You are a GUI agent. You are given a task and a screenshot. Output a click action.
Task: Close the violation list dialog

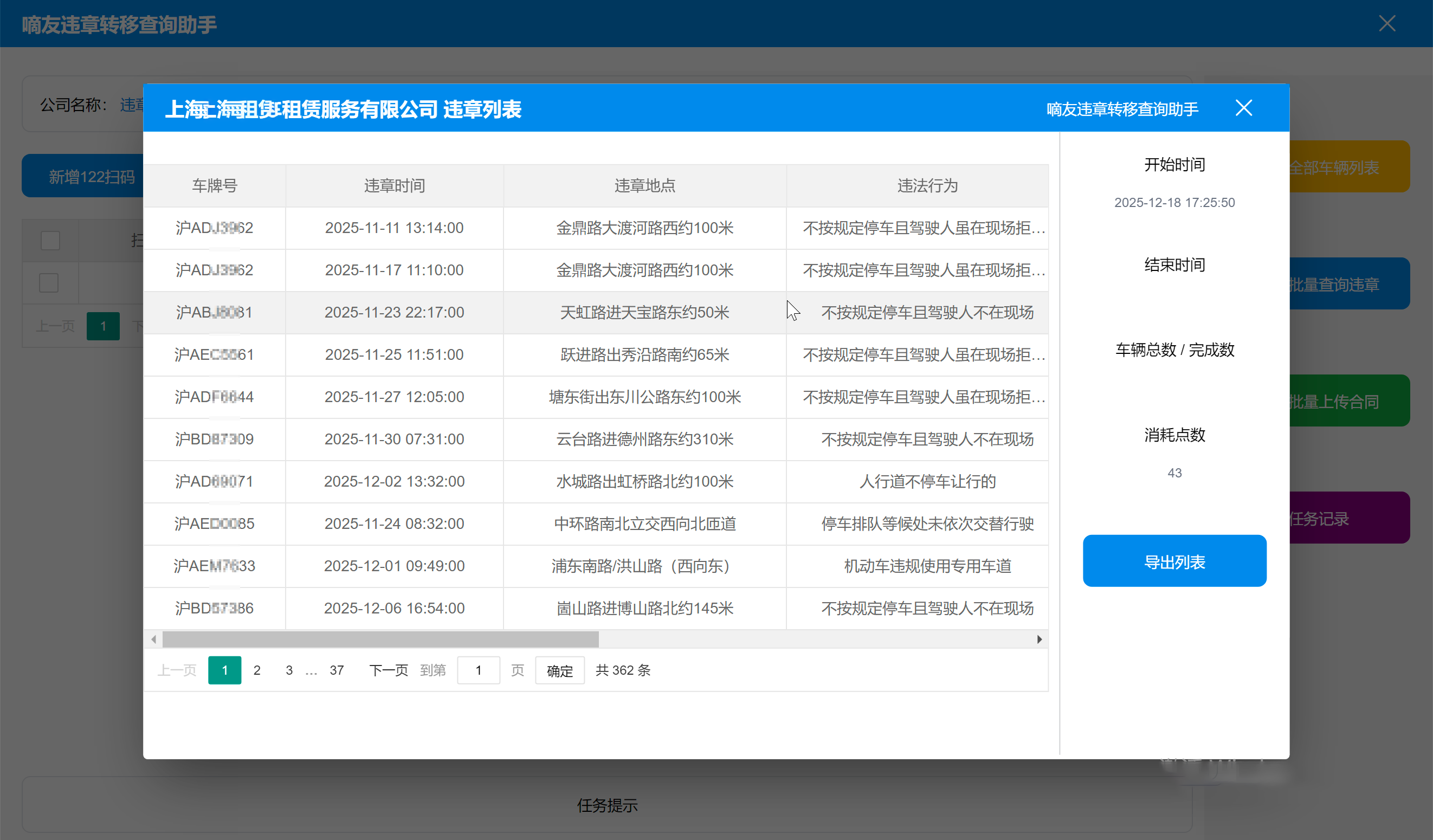tap(1244, 107)
